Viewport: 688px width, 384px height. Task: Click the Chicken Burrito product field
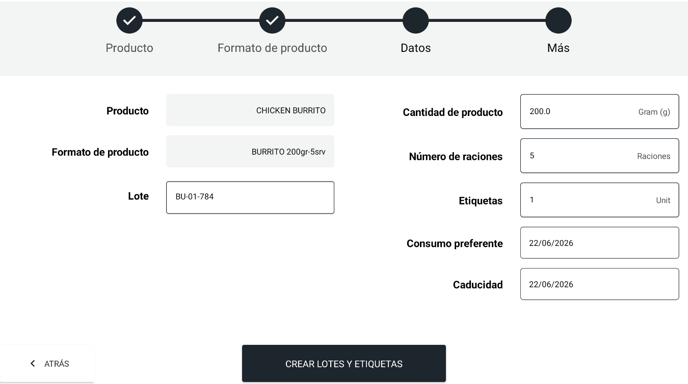[250, 110]
